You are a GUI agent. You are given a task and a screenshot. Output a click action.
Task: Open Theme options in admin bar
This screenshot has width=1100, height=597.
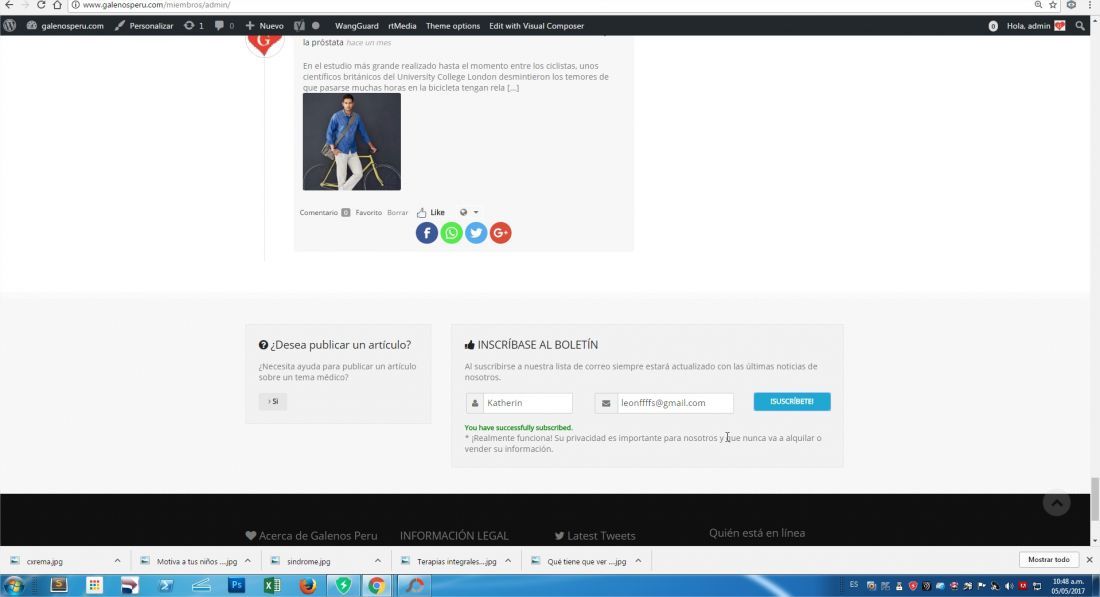(x=452, y=26)
